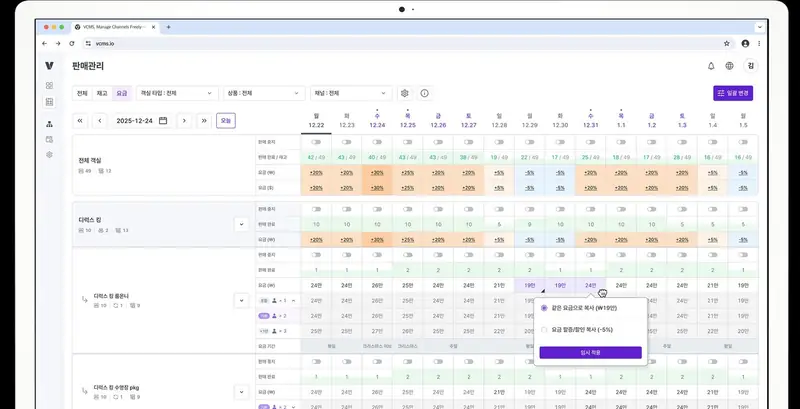800x409 pixels.
Task: Switch to the 재고 view tab
Action: 102,93
